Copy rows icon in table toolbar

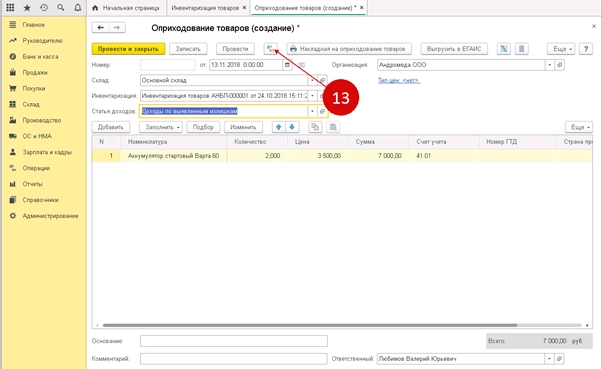315,127
